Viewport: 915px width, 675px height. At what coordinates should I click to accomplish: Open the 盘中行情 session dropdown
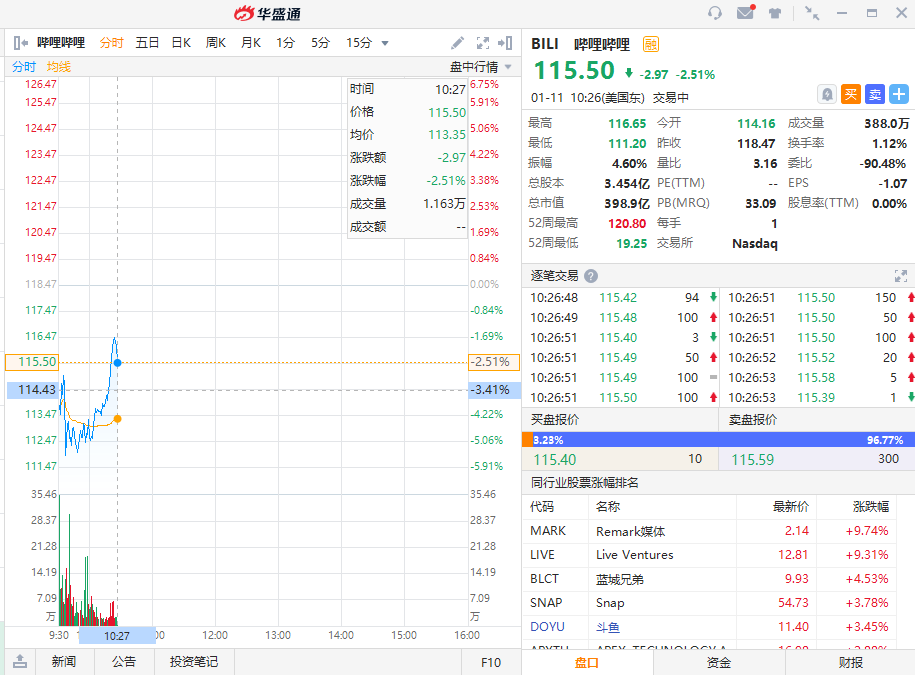[481, 67]
